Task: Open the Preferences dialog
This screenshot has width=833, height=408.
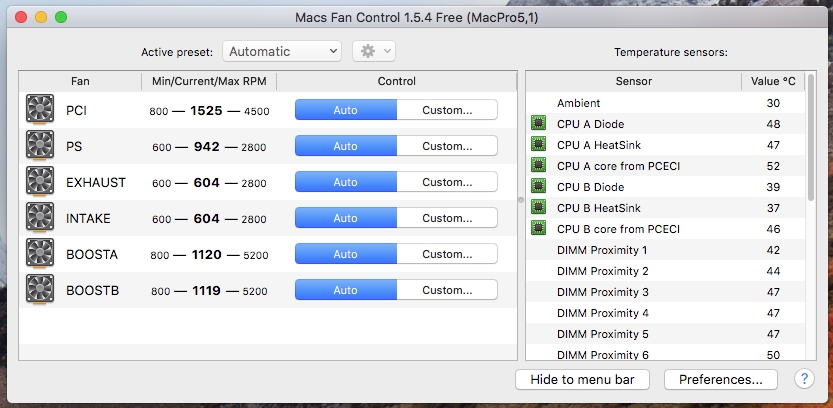Action: [720, 379]
